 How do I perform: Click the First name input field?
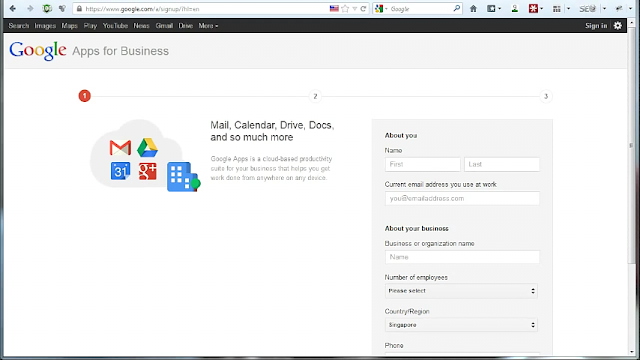point(422,164)
